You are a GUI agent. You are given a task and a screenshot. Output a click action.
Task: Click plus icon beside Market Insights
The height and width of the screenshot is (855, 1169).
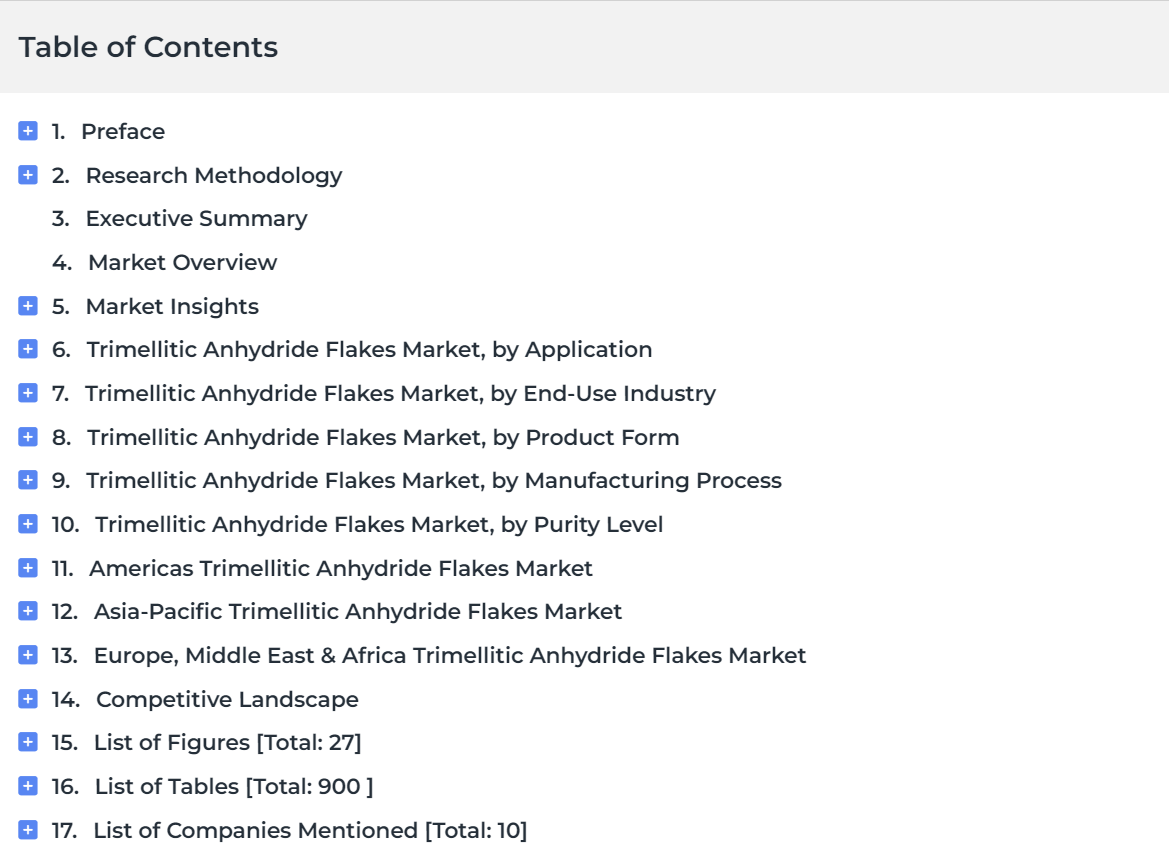[x=28, y=306]
